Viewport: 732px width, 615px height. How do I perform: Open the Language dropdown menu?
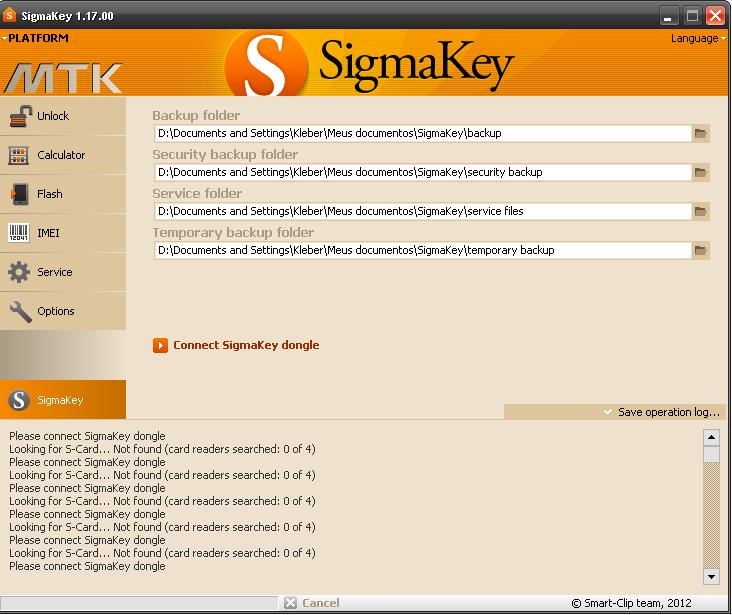(x=698, y=38)
